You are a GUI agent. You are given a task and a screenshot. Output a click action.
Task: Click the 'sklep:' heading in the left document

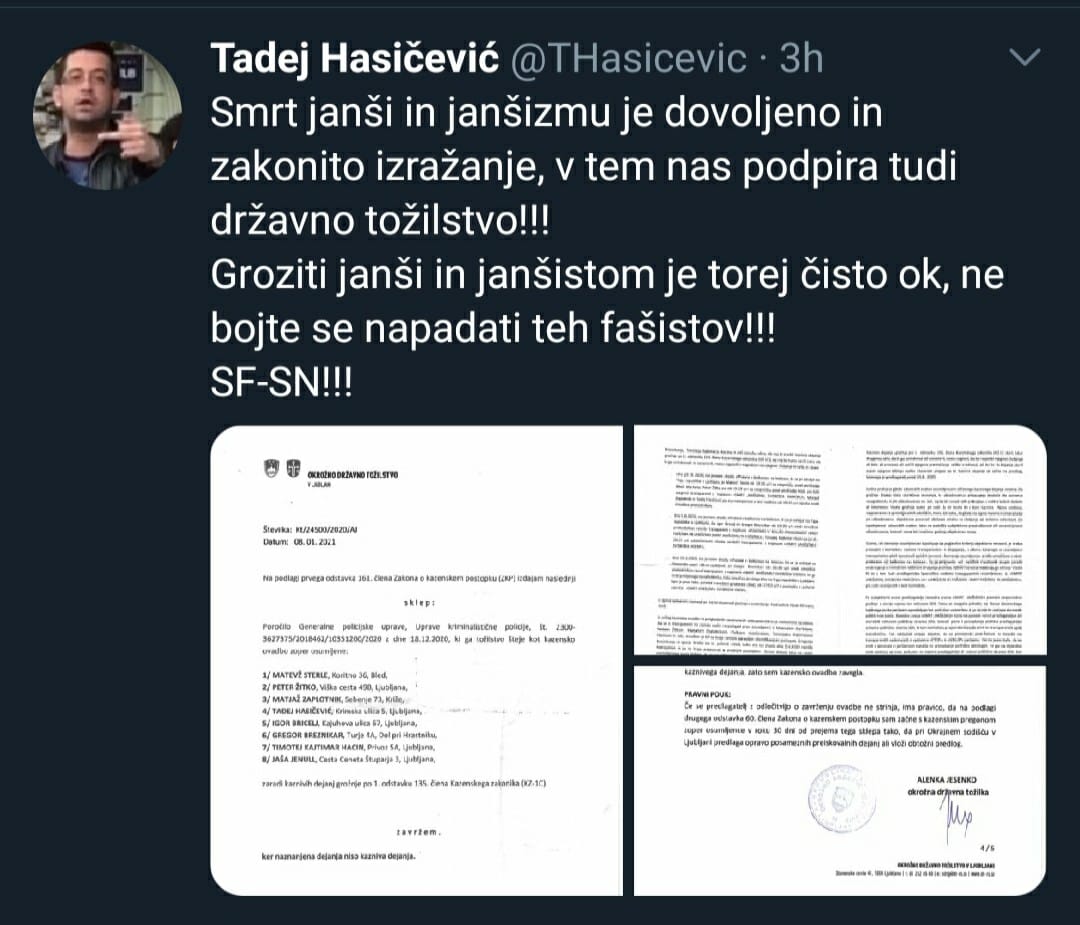pos(419,603)
